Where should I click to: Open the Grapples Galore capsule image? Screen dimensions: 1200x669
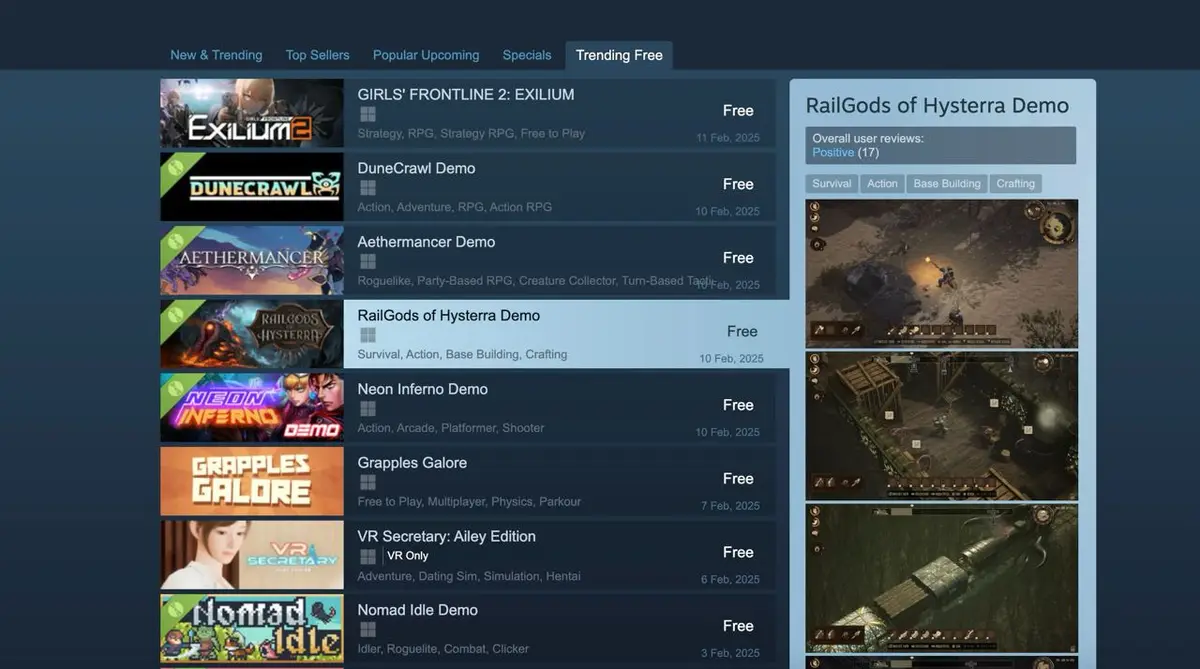pyautogui.click(x=252, y=481)
